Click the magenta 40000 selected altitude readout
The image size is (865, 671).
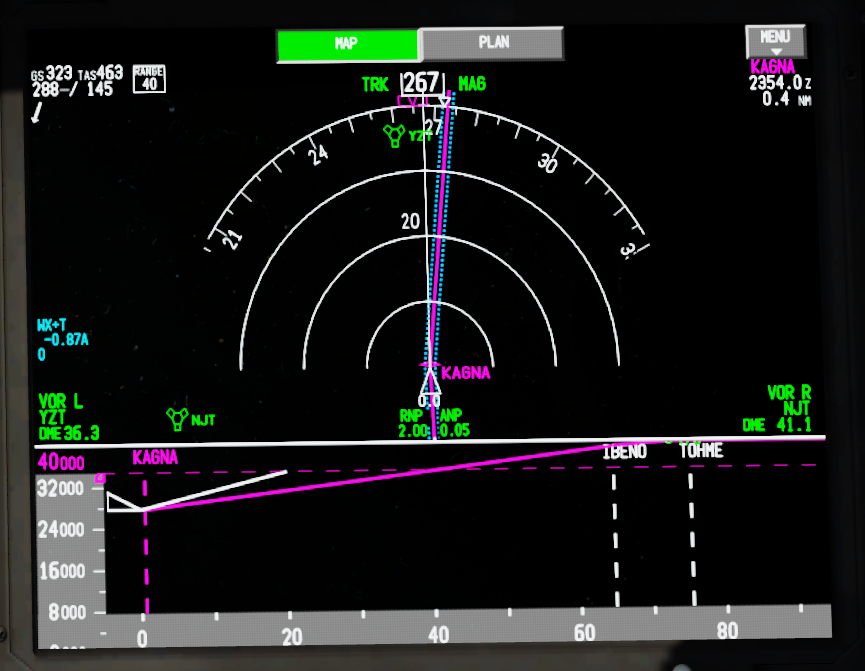(x=61, y=461)
